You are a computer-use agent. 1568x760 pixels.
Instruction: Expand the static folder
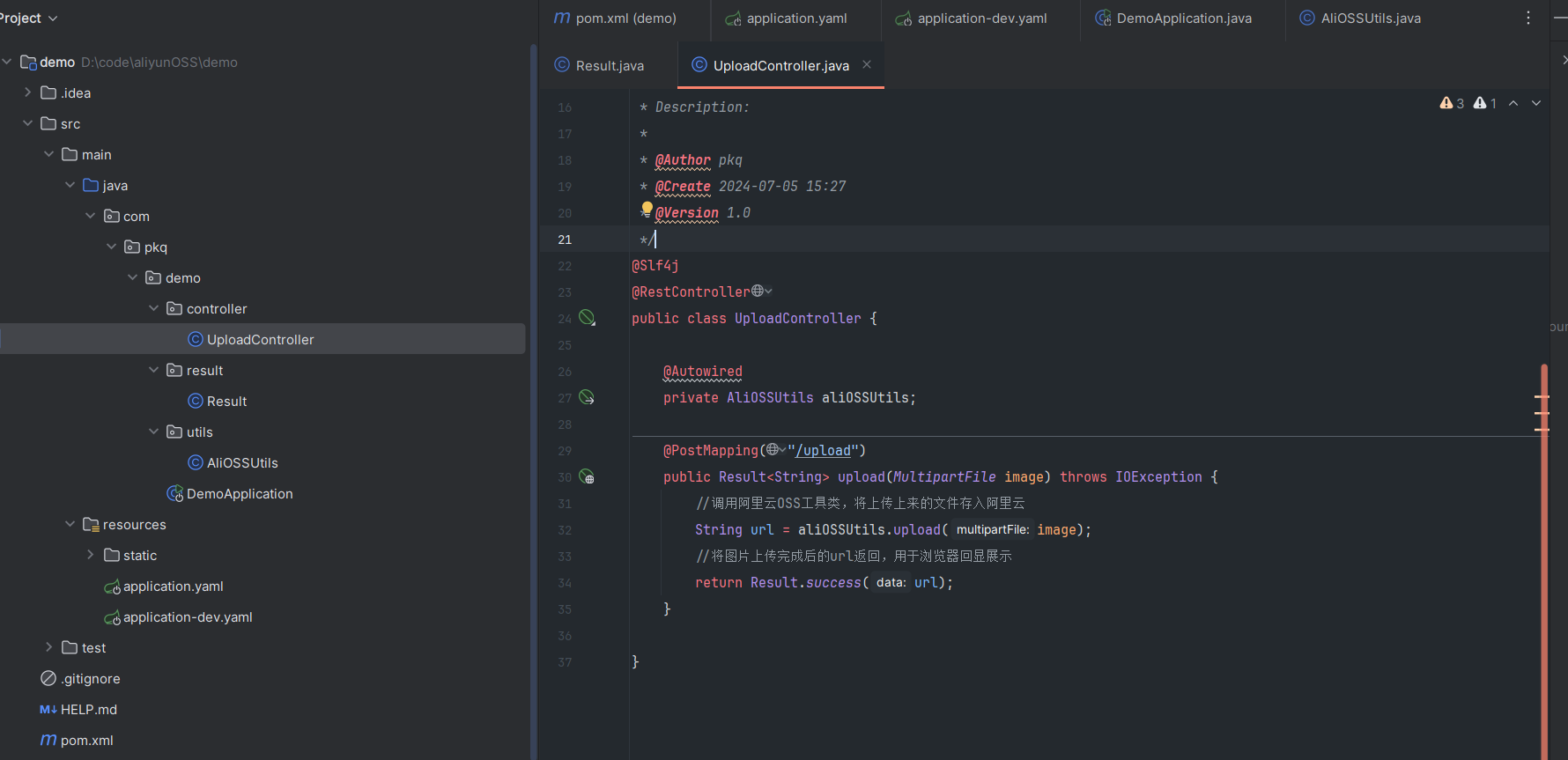(91, 555)
